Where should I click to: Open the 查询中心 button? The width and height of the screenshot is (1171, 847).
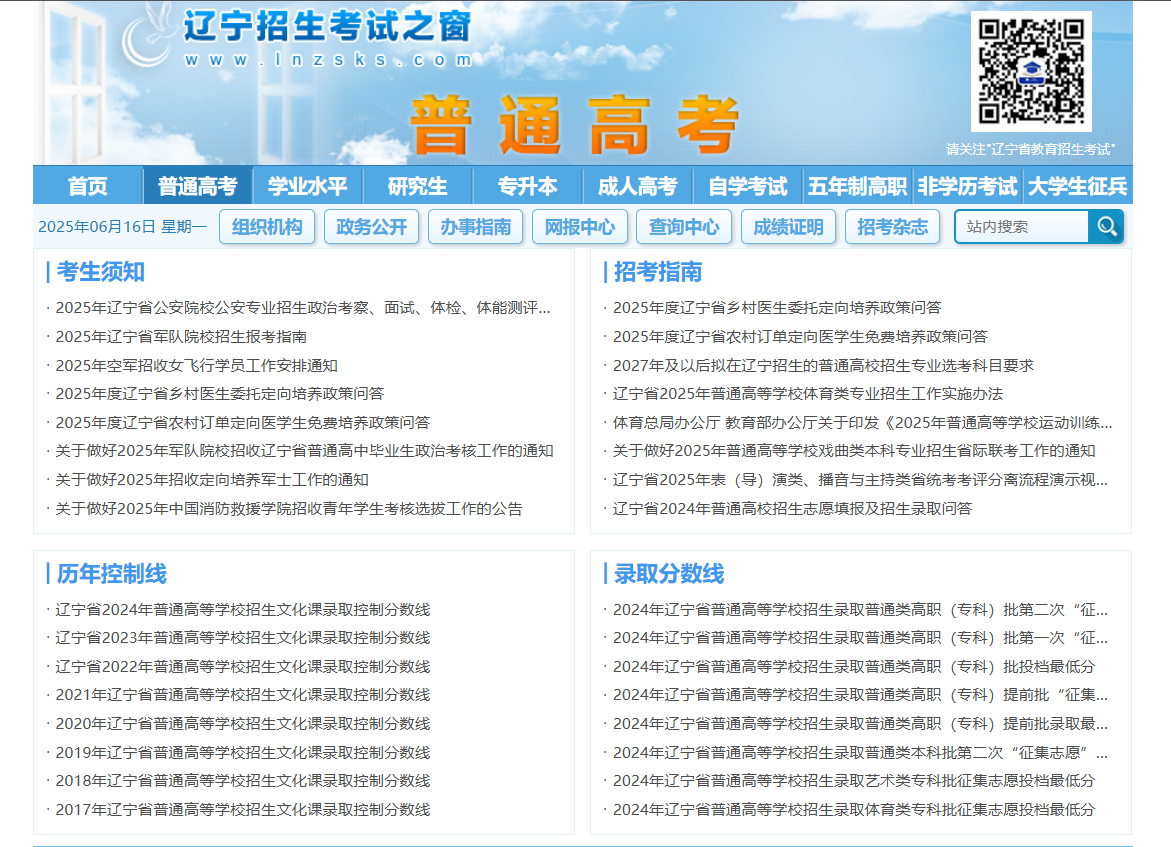684,227
